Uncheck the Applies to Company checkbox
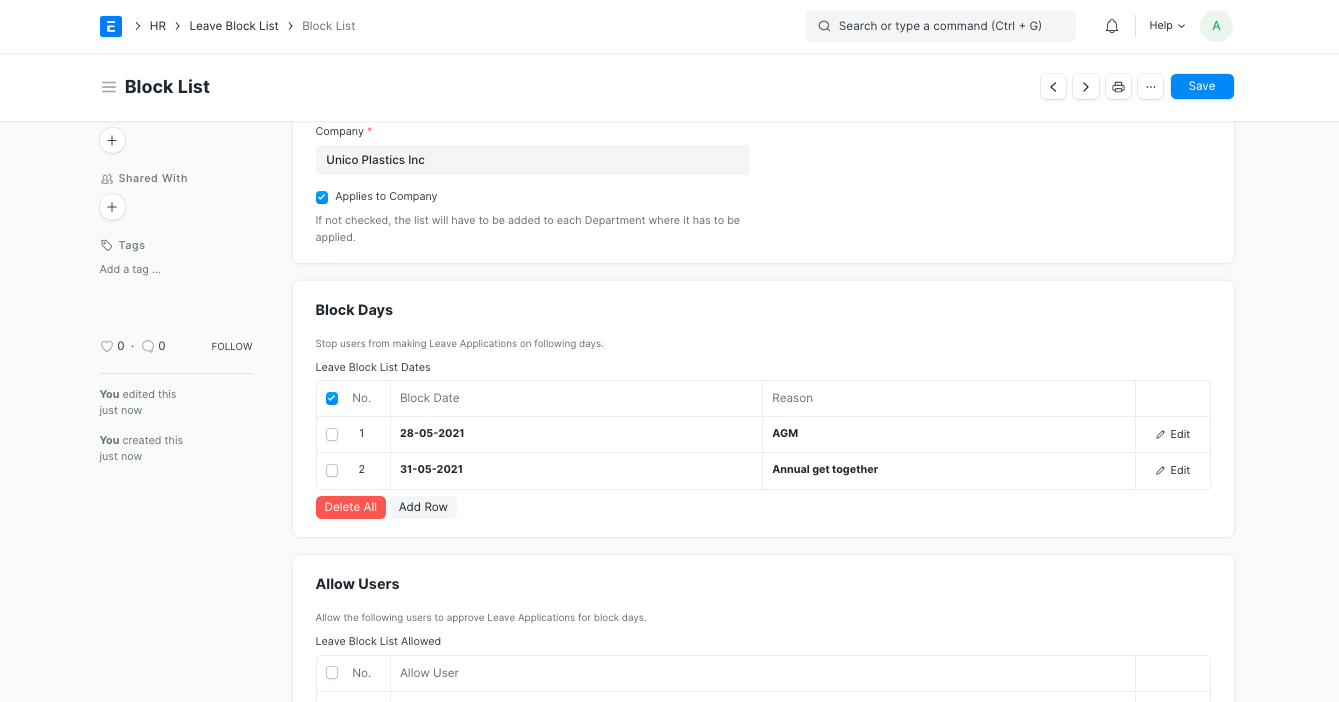 point(322,197)
